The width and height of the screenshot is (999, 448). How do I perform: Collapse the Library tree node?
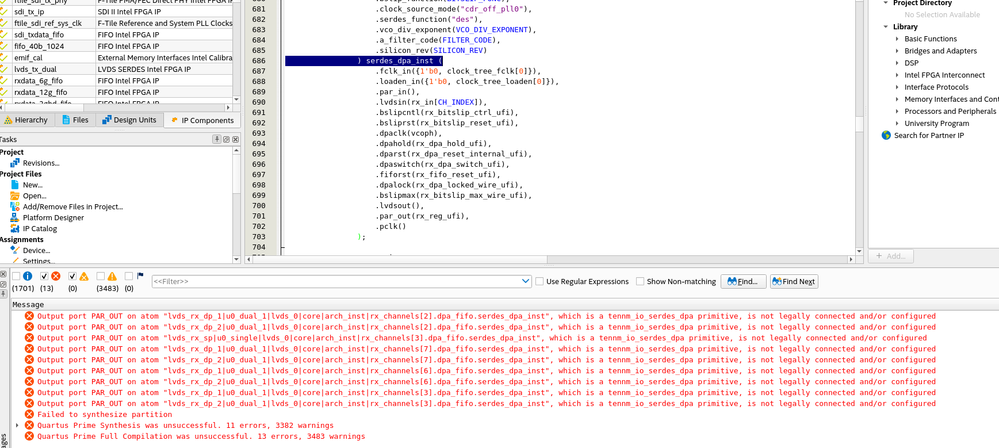(886, 27)
